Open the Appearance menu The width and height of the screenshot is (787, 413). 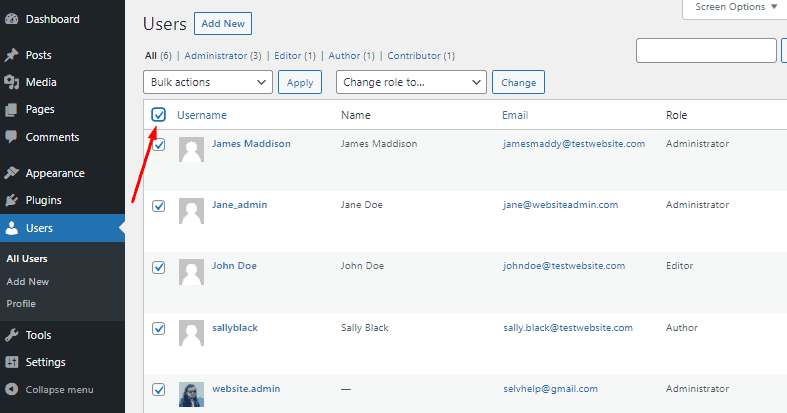click(55, 173)
